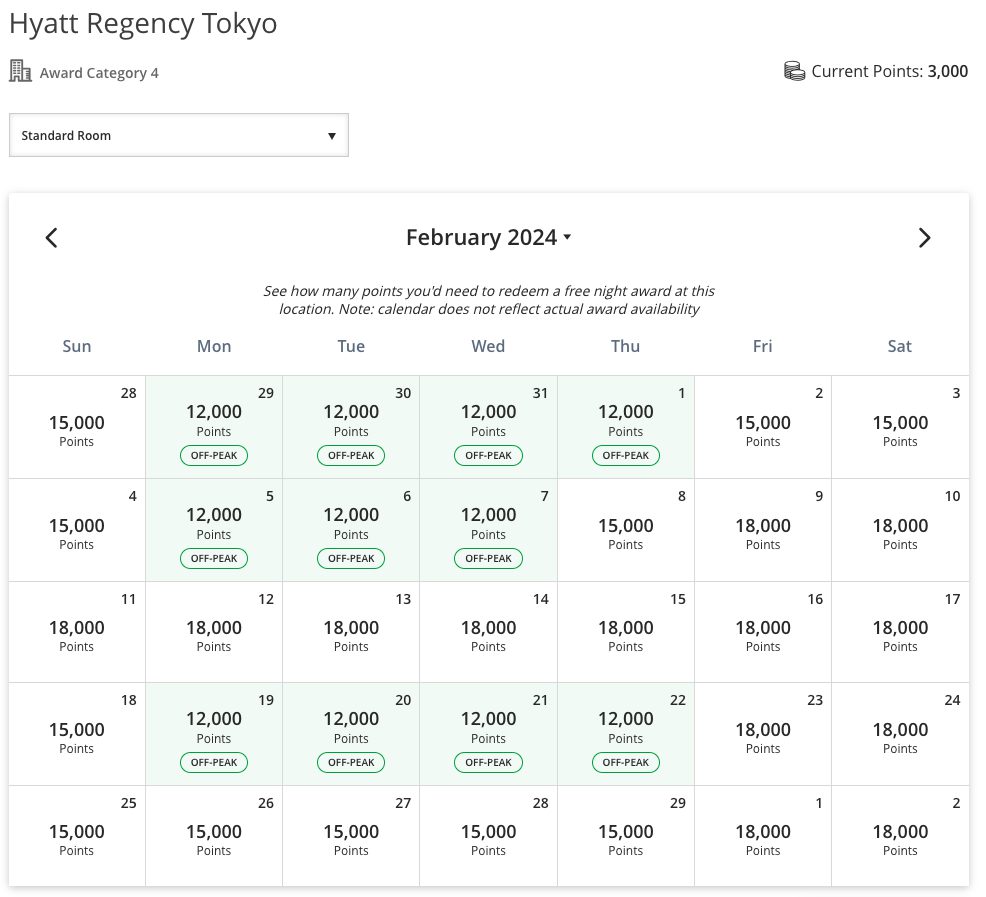The image size is (986, 897).
Task: Click the caret next to February 2024
Action: pyautogui.click(x=566, y=237)
